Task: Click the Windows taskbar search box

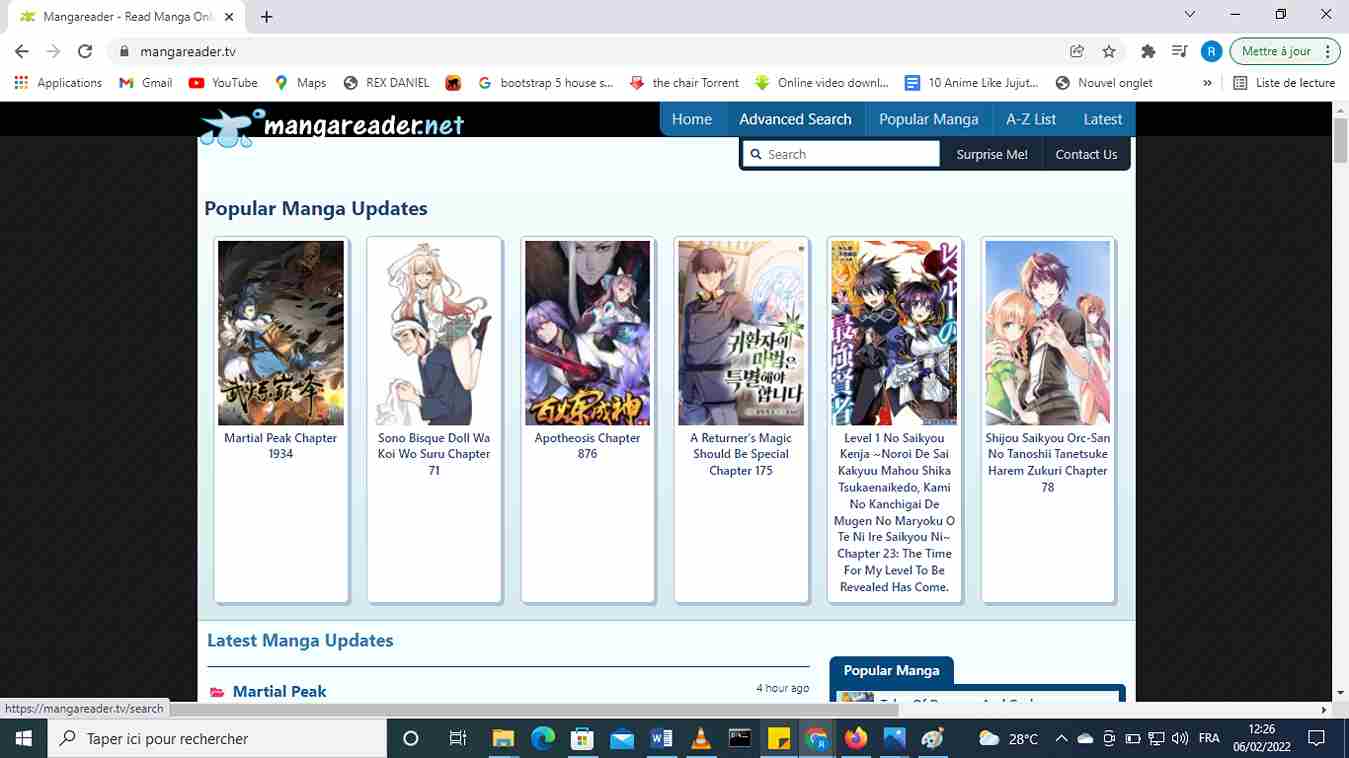Action: [x=216, y=739]
